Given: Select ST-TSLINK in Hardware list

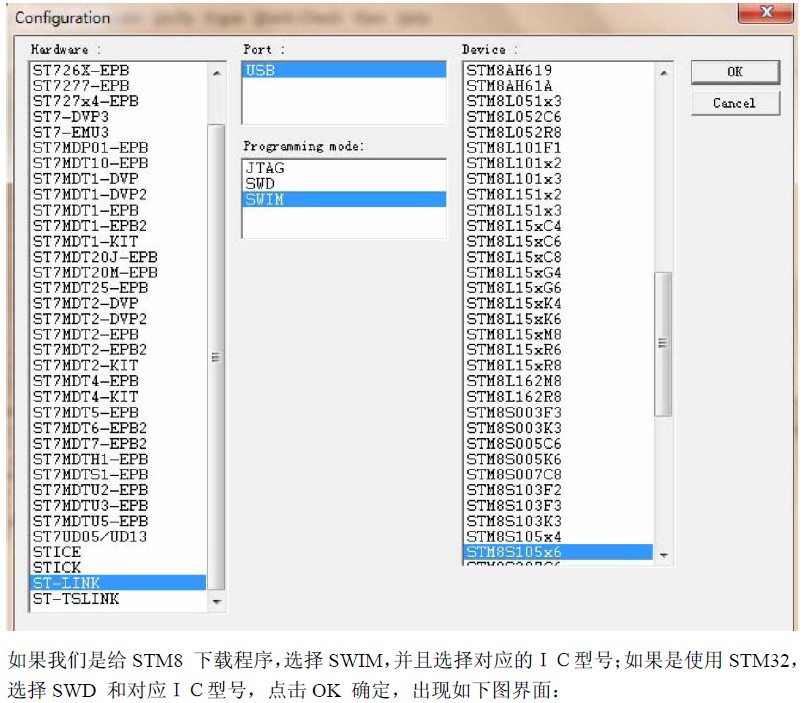Looking at the screenshot, I should (118, 599).
